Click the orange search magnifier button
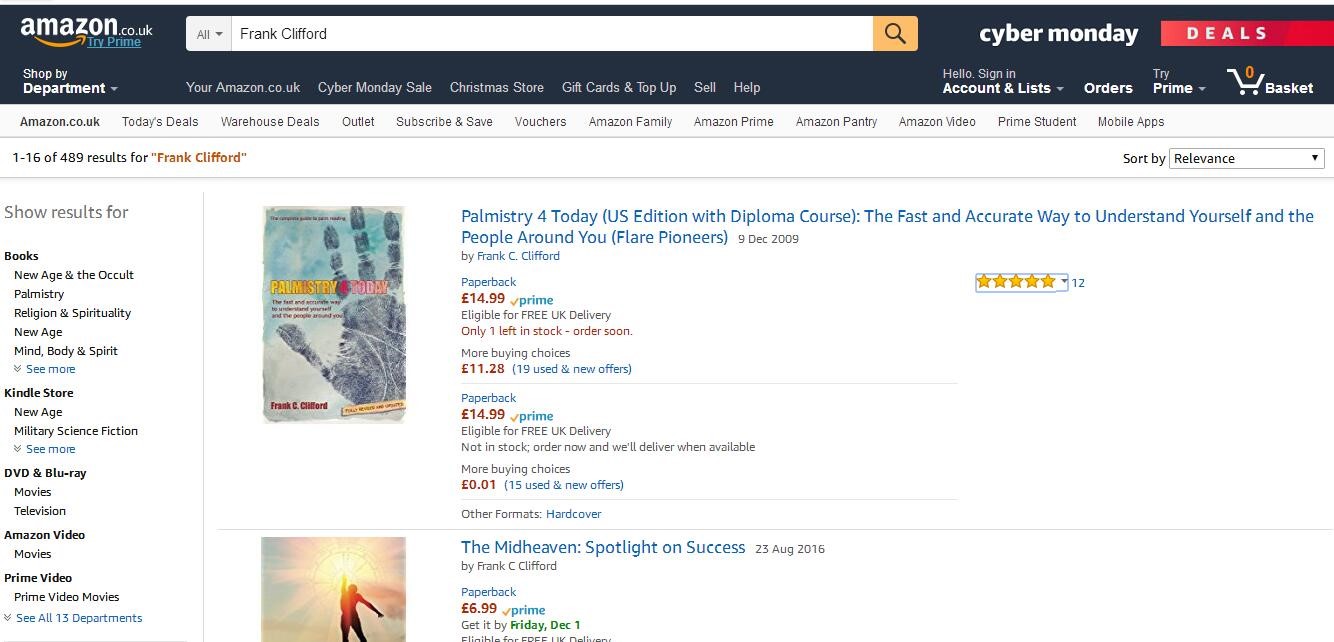Screen dimensions: 1334x642 click(895, 34)
